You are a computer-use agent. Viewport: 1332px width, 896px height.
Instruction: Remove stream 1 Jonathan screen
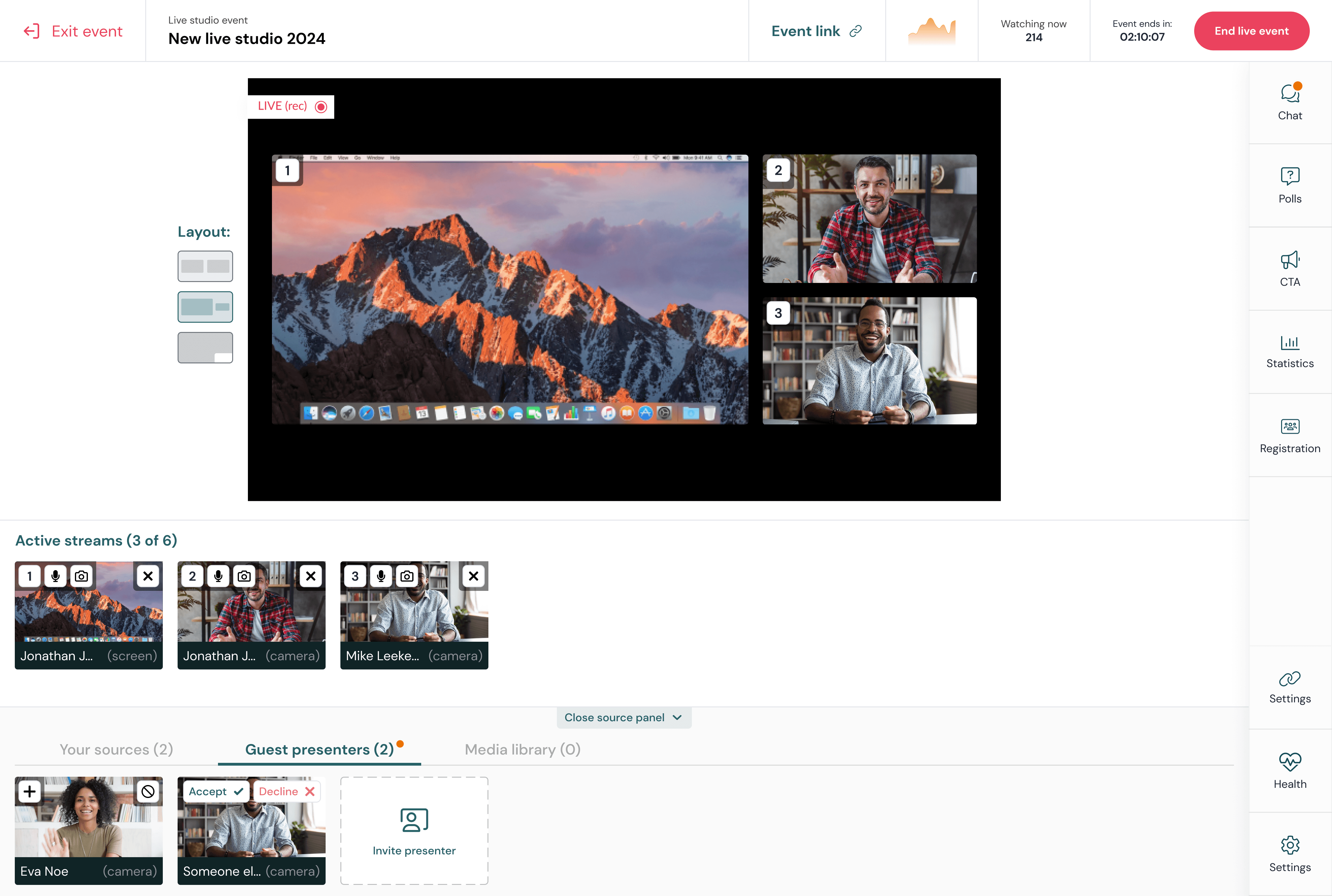coord(148,576)
